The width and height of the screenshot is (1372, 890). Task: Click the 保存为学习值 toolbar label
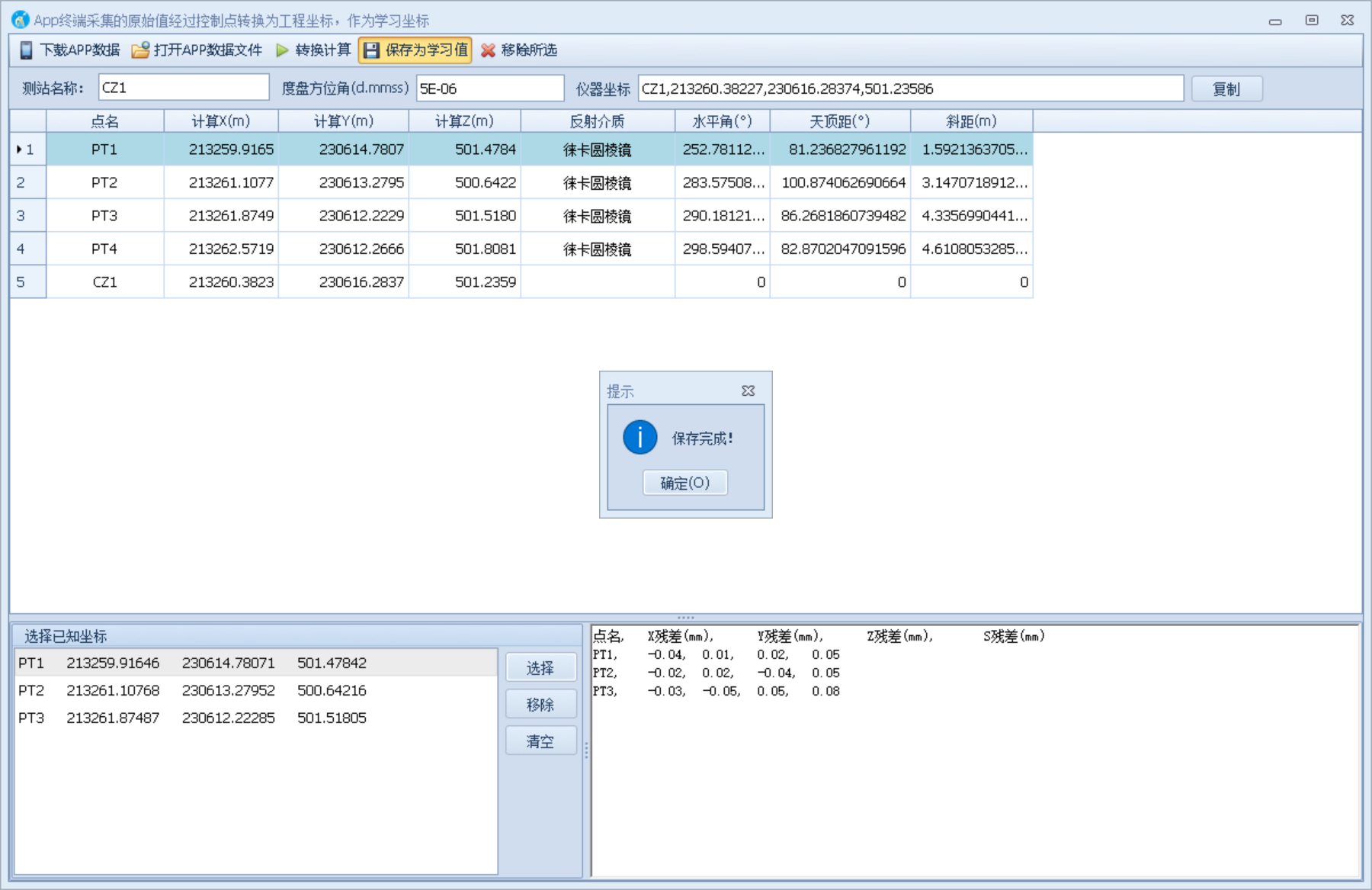point(427,50)
